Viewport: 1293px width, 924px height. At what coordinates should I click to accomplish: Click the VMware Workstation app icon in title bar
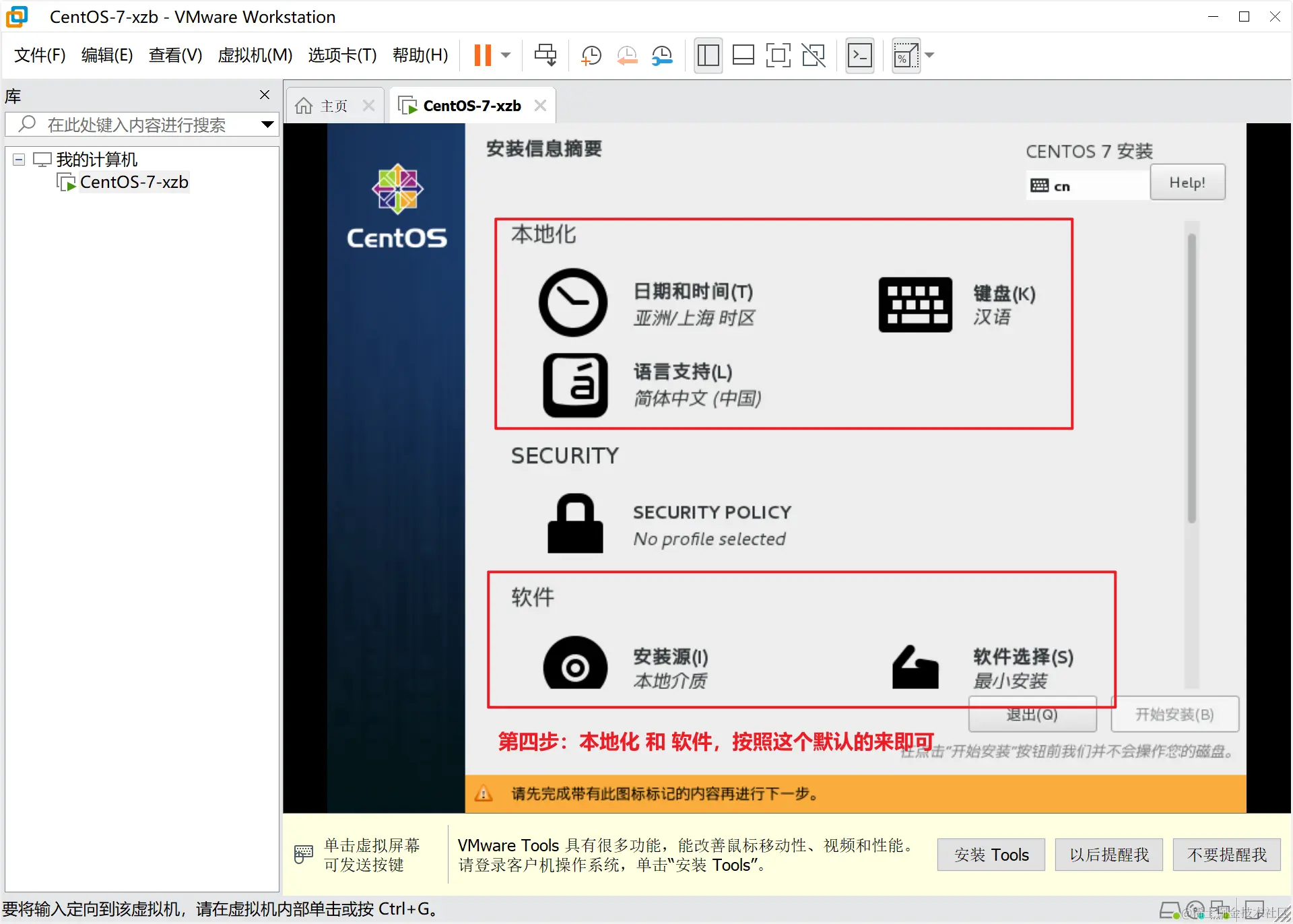18,16
